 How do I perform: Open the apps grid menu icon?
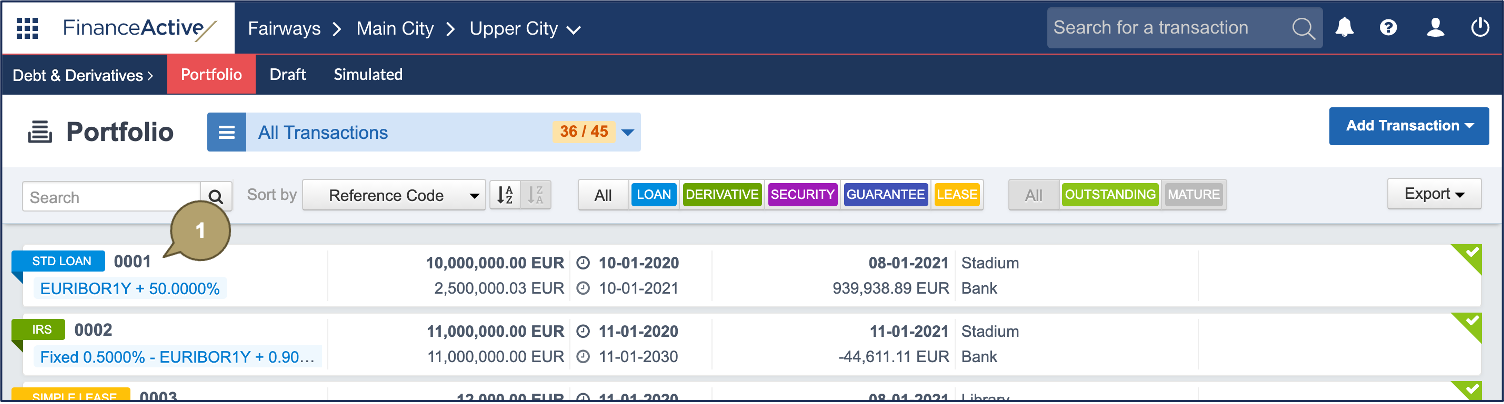(x=27, y=28)
